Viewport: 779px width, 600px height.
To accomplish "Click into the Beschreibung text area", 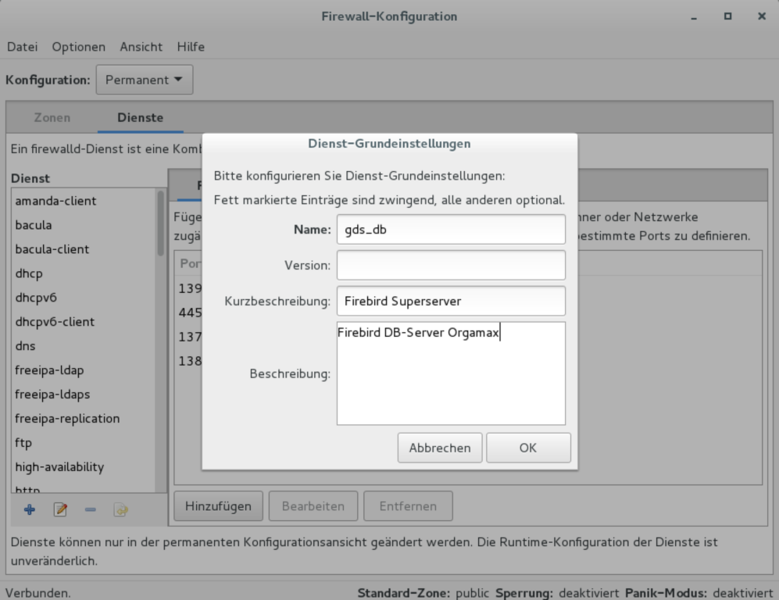I will click(450, 380).
